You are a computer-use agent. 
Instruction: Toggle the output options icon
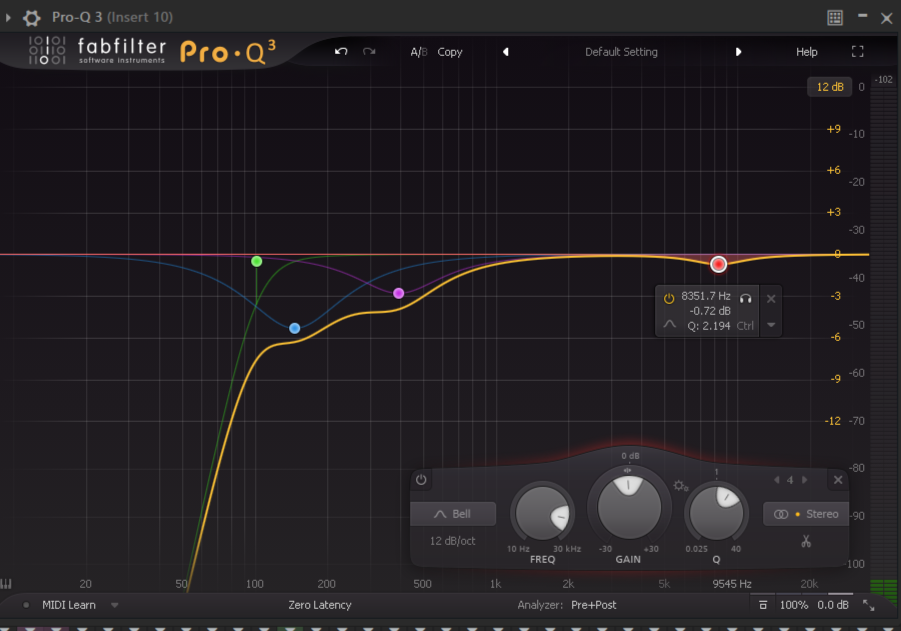[x=763, y=605]
